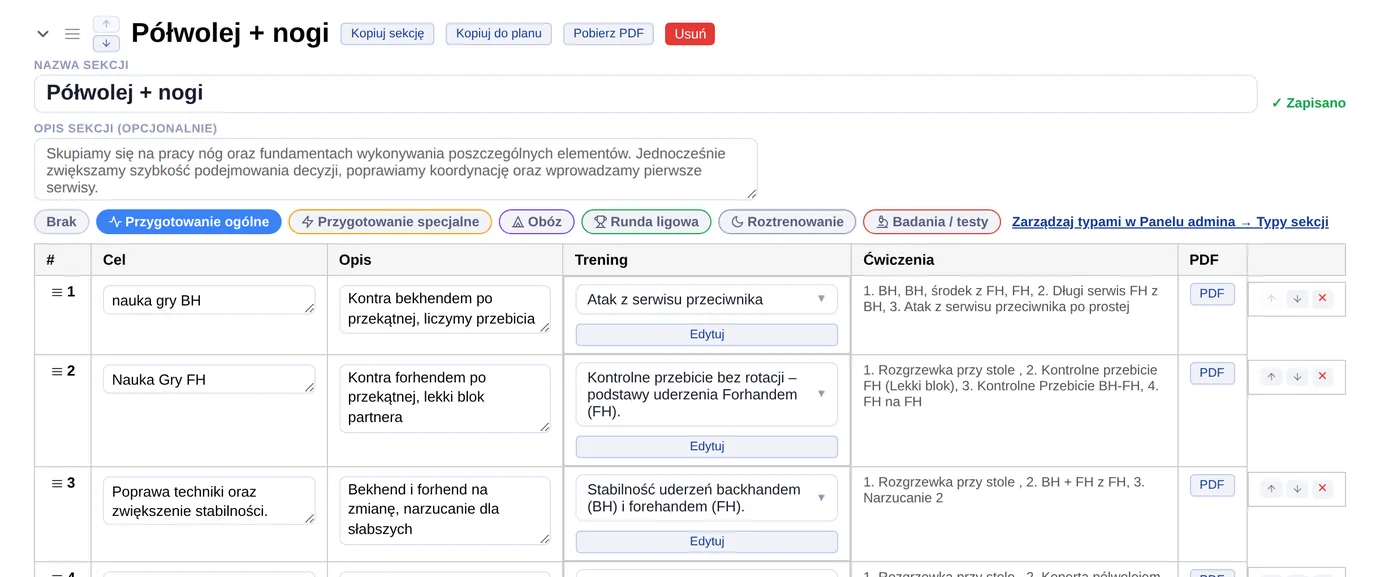1380x577 pixels.
Task: Click the section drag handle beside the title
Action: (x=72, y=34)
